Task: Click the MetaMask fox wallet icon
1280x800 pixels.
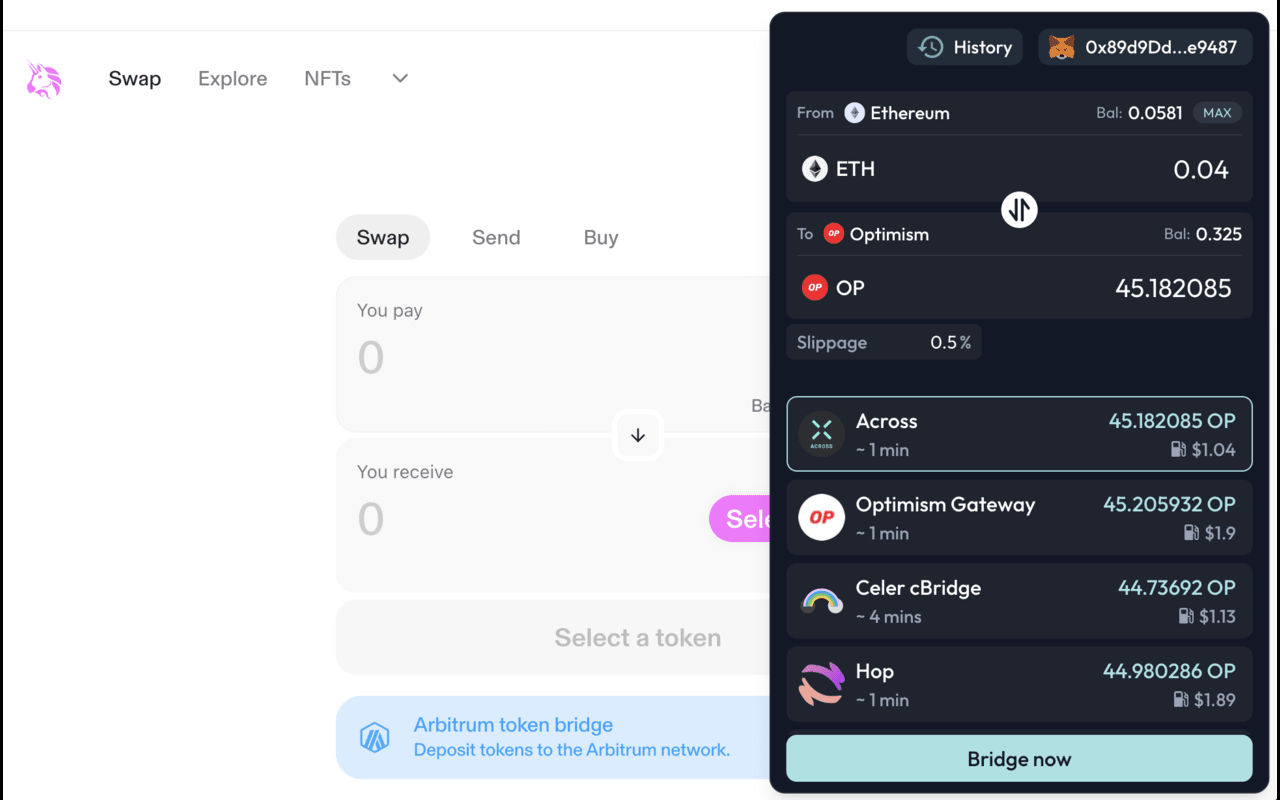Action: [1061, 47]
